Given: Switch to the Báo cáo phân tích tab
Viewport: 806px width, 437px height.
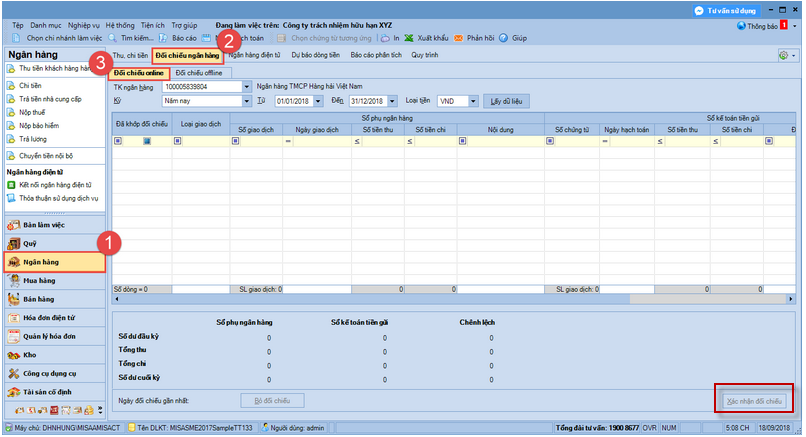Looking at the screenshot, I should 376,55.
